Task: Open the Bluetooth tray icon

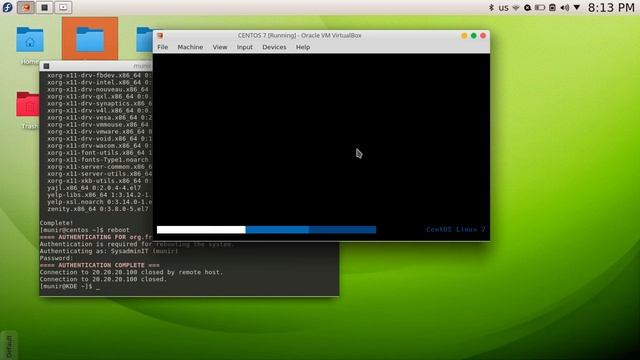Action: pos(491,7)
